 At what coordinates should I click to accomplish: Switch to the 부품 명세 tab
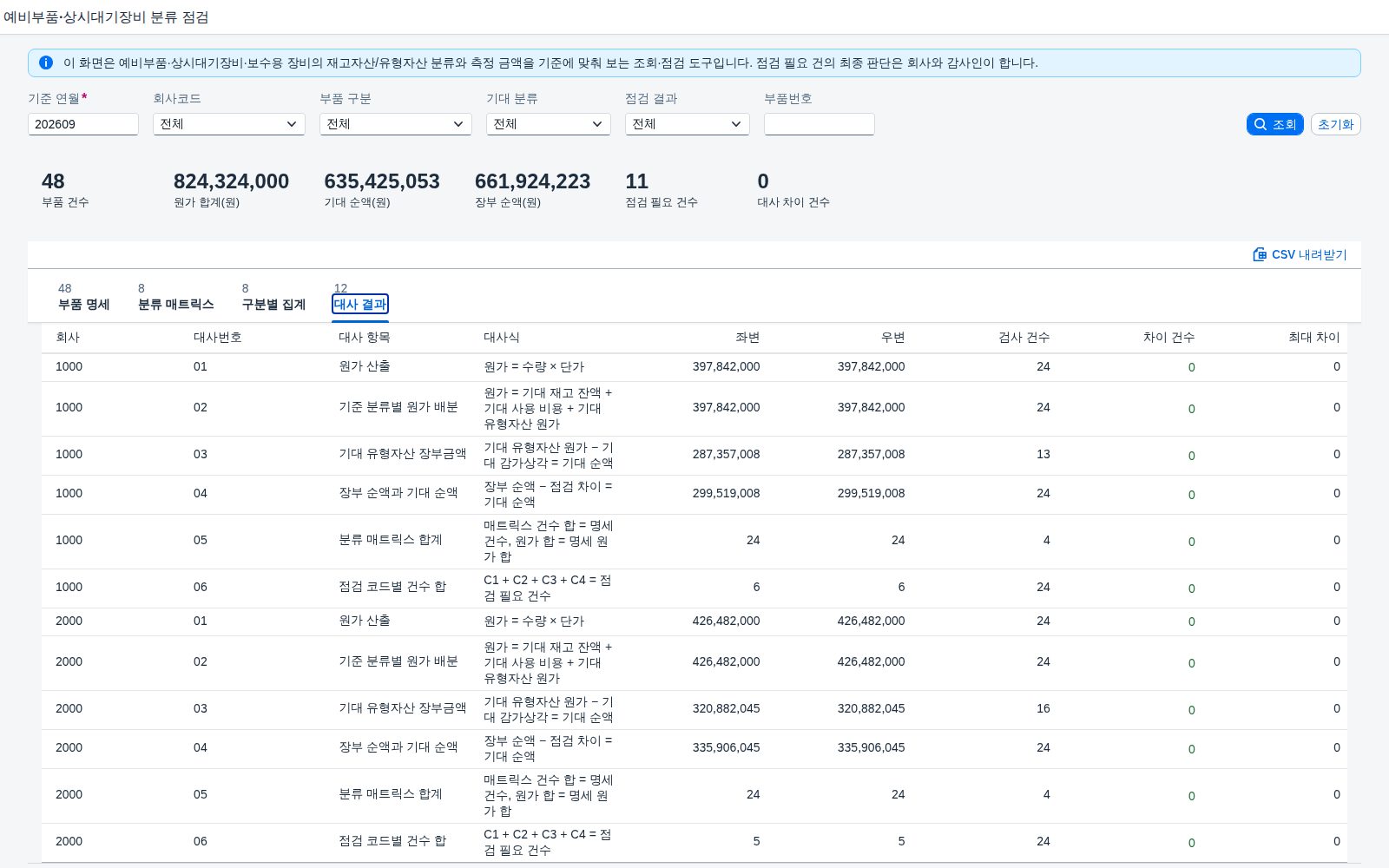(x=83, y=304)
